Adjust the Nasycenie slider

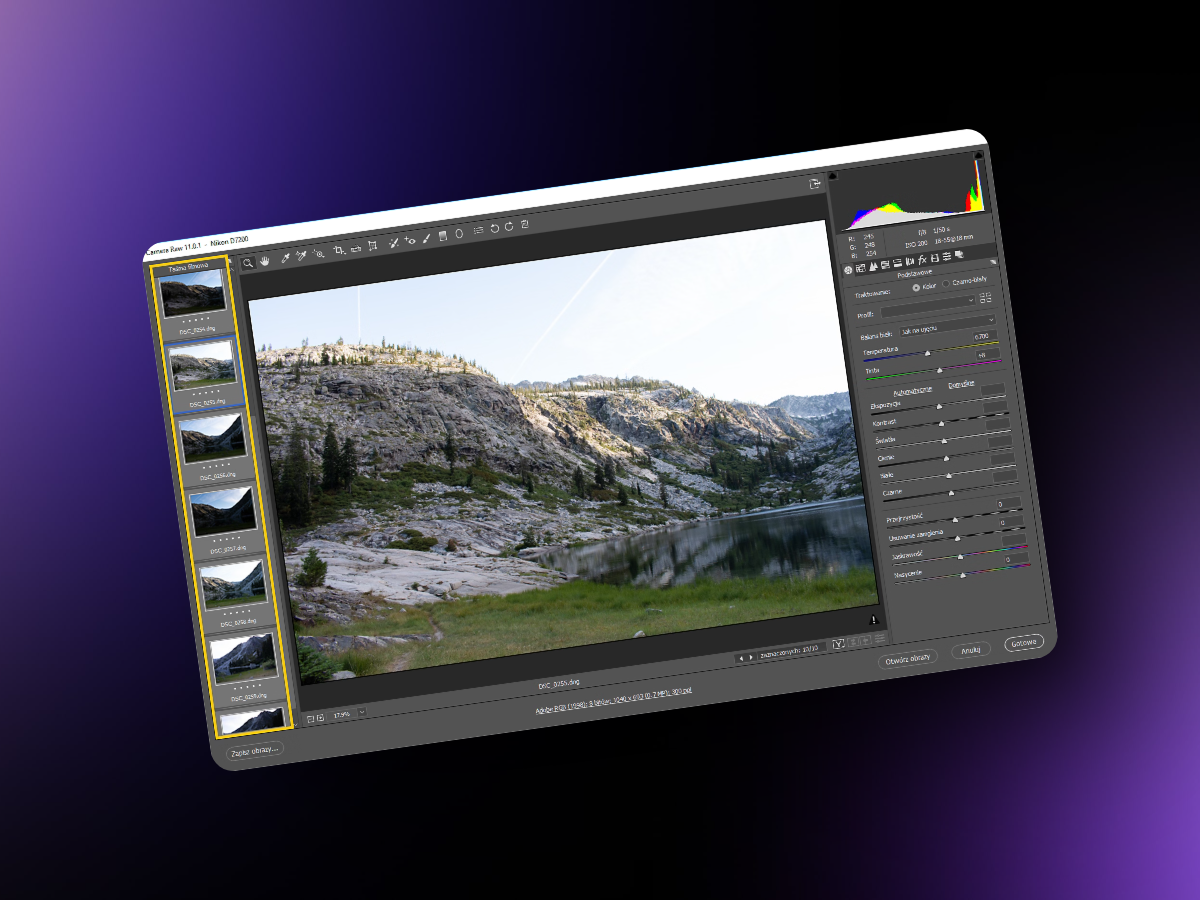tap(963, 575)
